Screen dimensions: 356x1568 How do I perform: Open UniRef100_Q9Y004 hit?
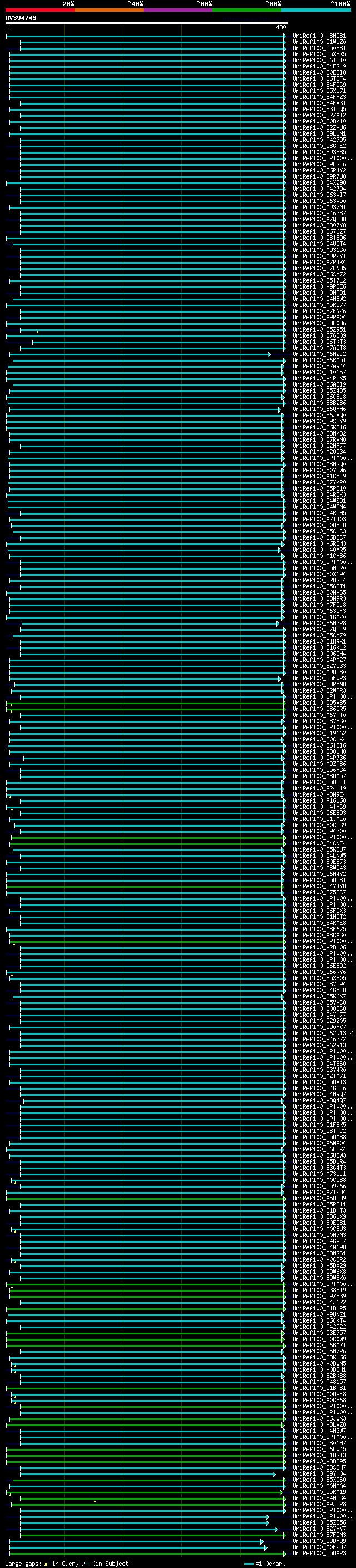[319, 1473]
